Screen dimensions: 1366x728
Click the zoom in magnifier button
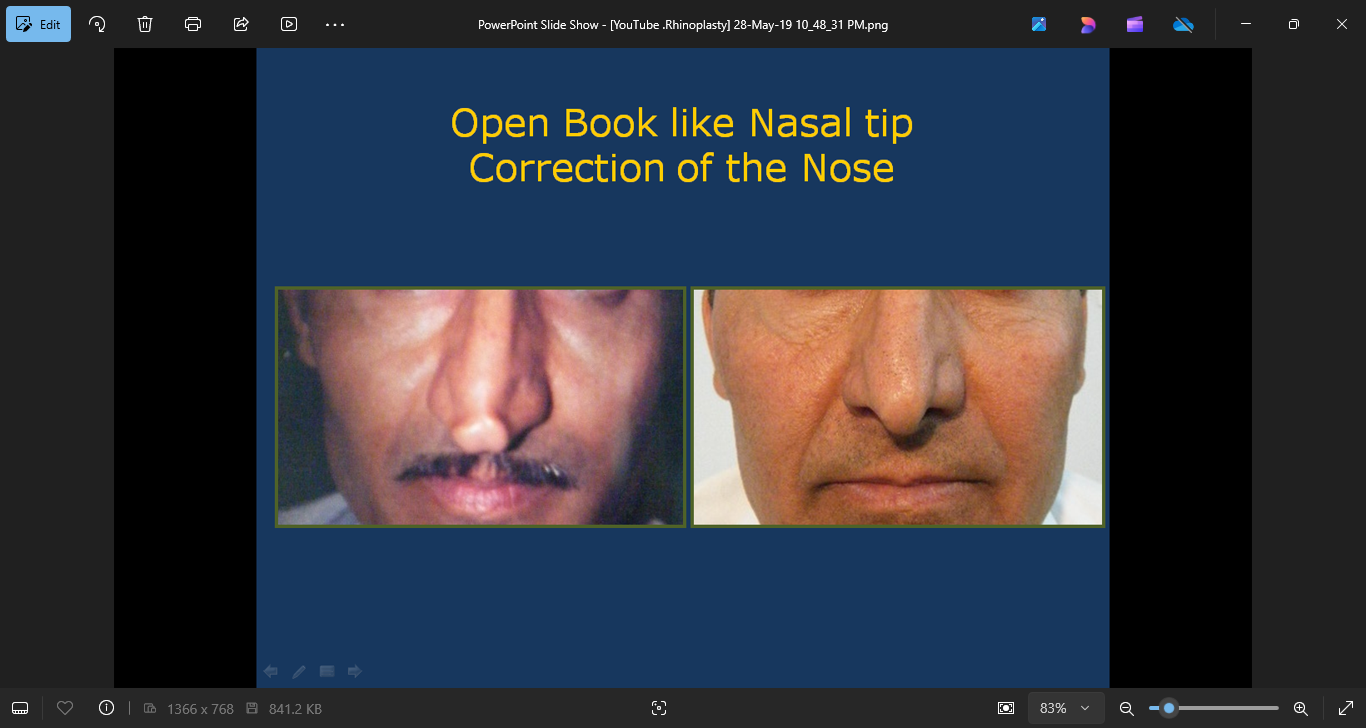click(x=1301, y=708)
